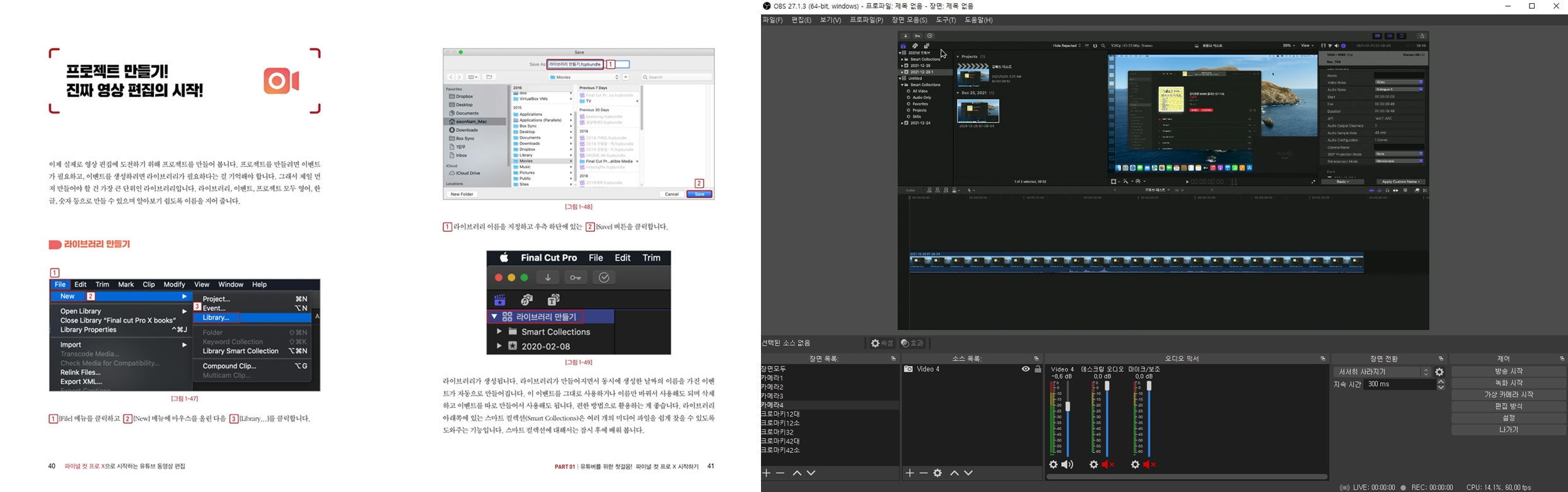
Task: Increase the 지속 시간 duration with the up arrow
Action: (x=1441, y=382)
